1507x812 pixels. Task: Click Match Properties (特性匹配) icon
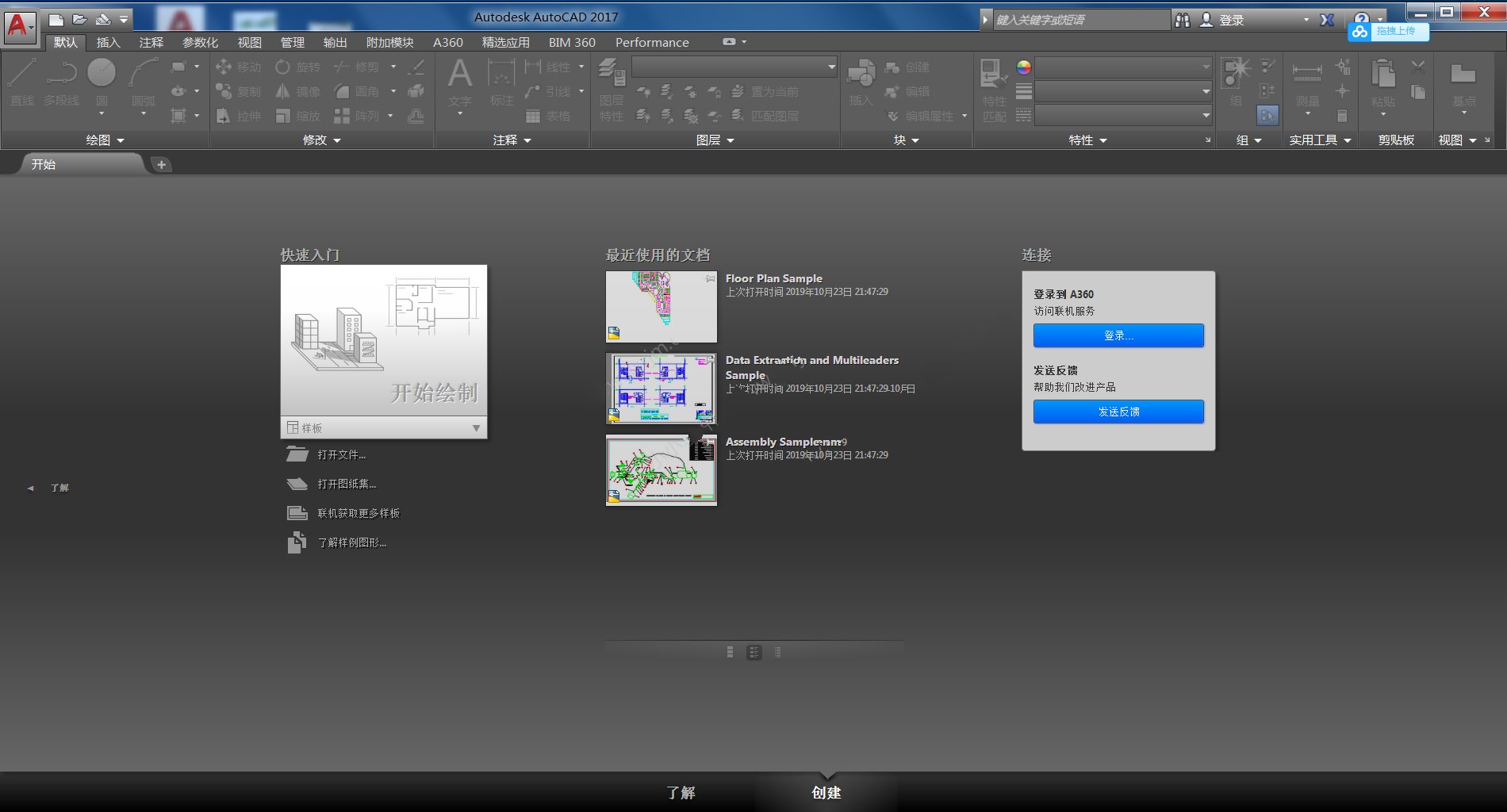[994, 89]
